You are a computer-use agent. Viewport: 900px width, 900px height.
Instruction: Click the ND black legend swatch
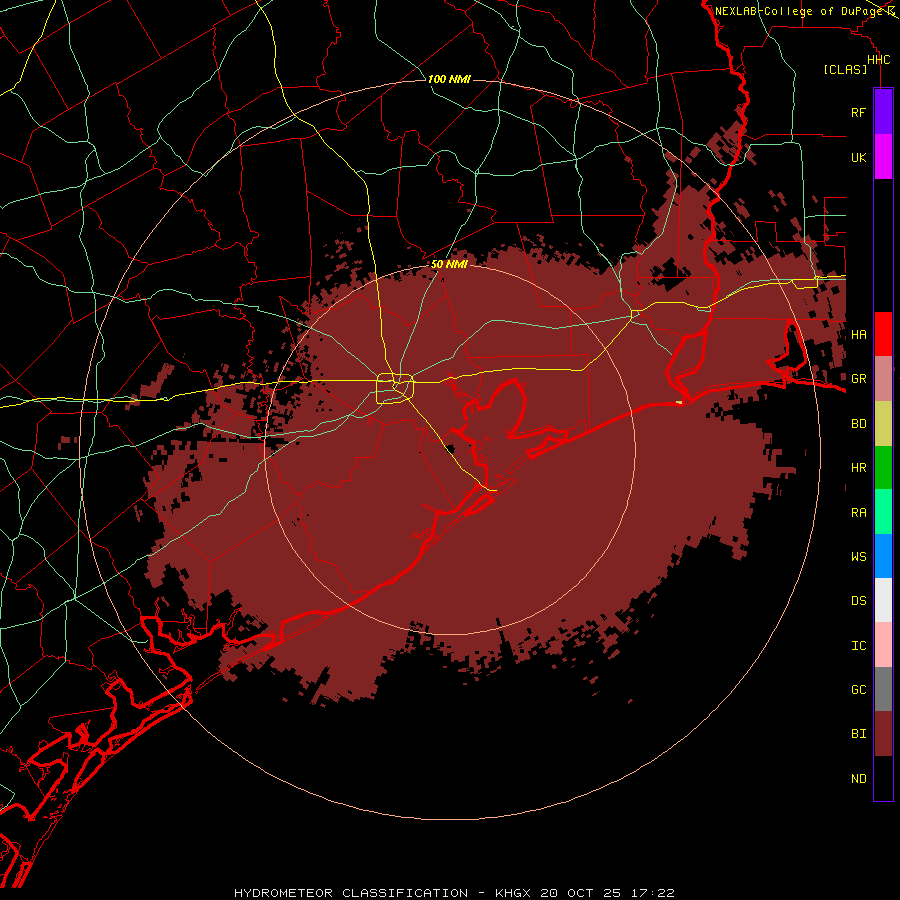point(883,778)
